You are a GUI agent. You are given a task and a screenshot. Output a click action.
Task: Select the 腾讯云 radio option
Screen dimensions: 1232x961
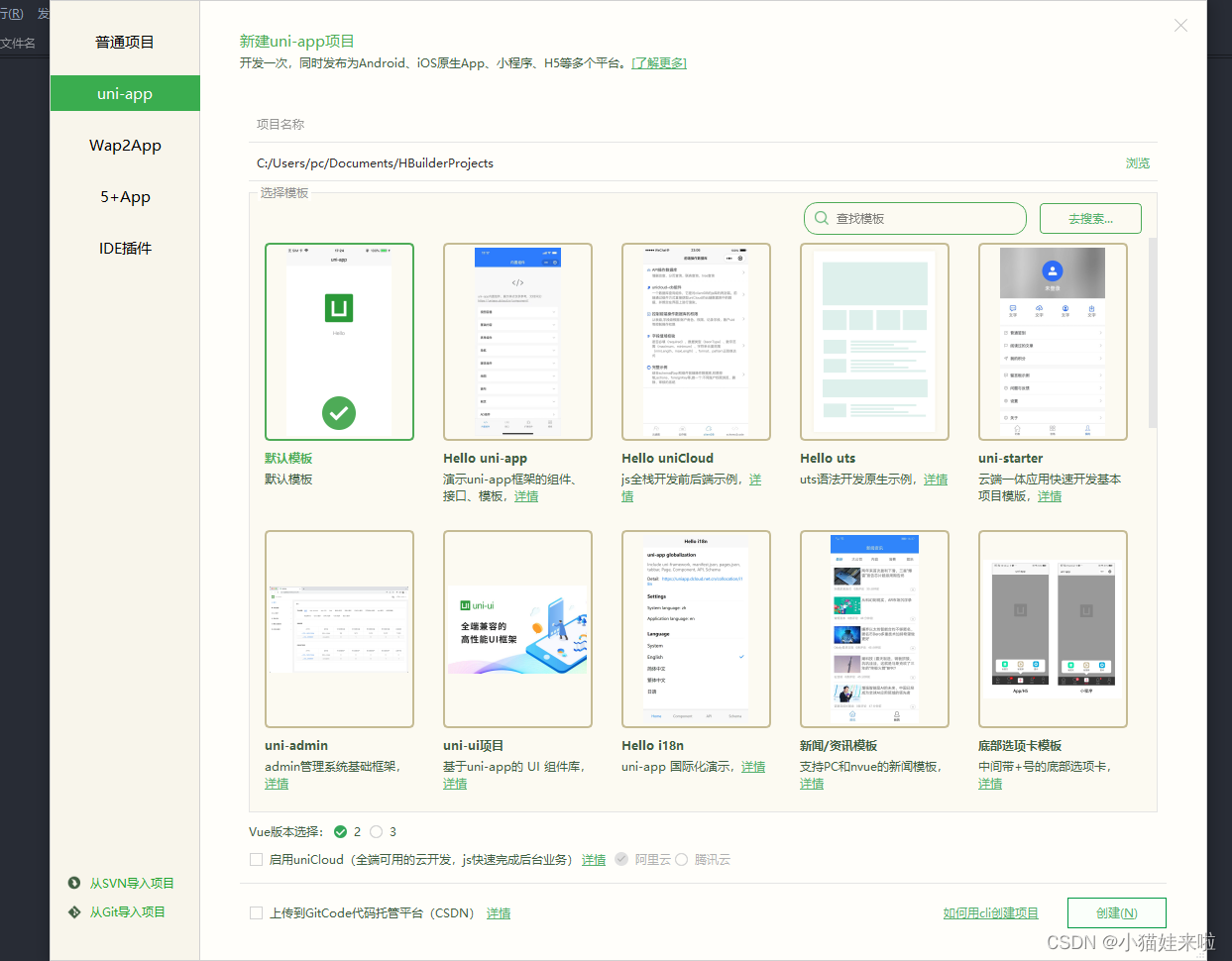coord(682,860)
